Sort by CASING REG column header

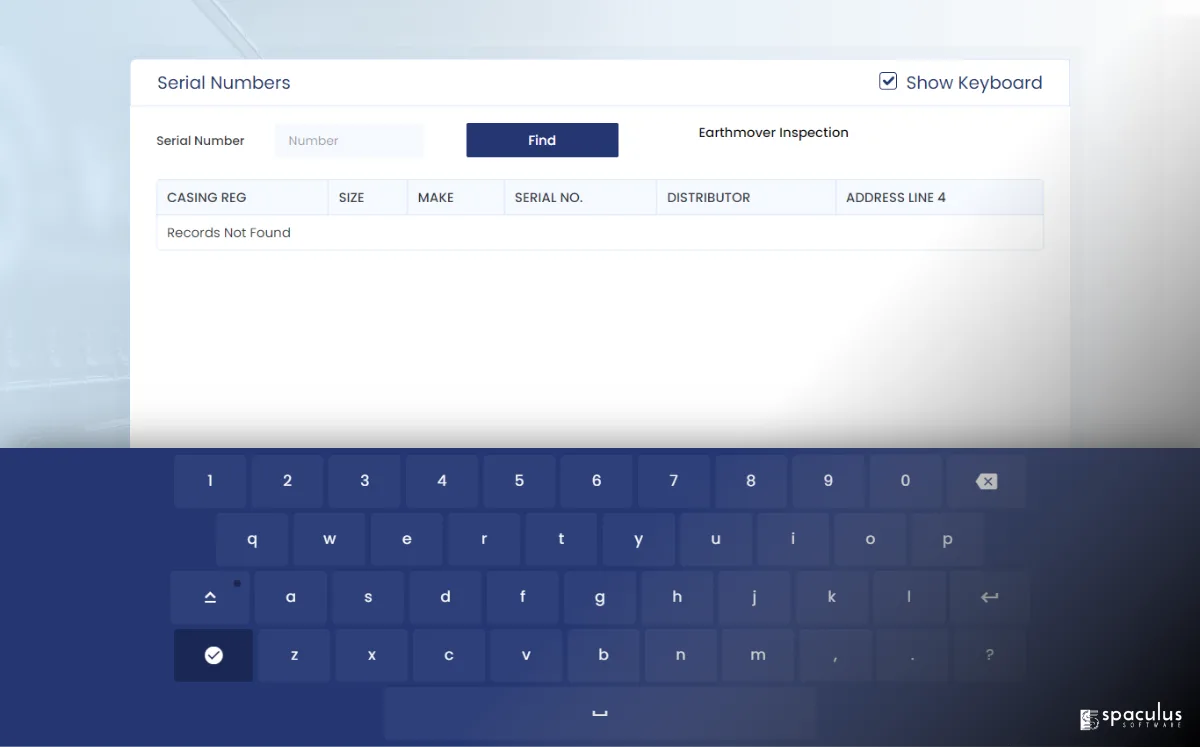click(207, 198)
